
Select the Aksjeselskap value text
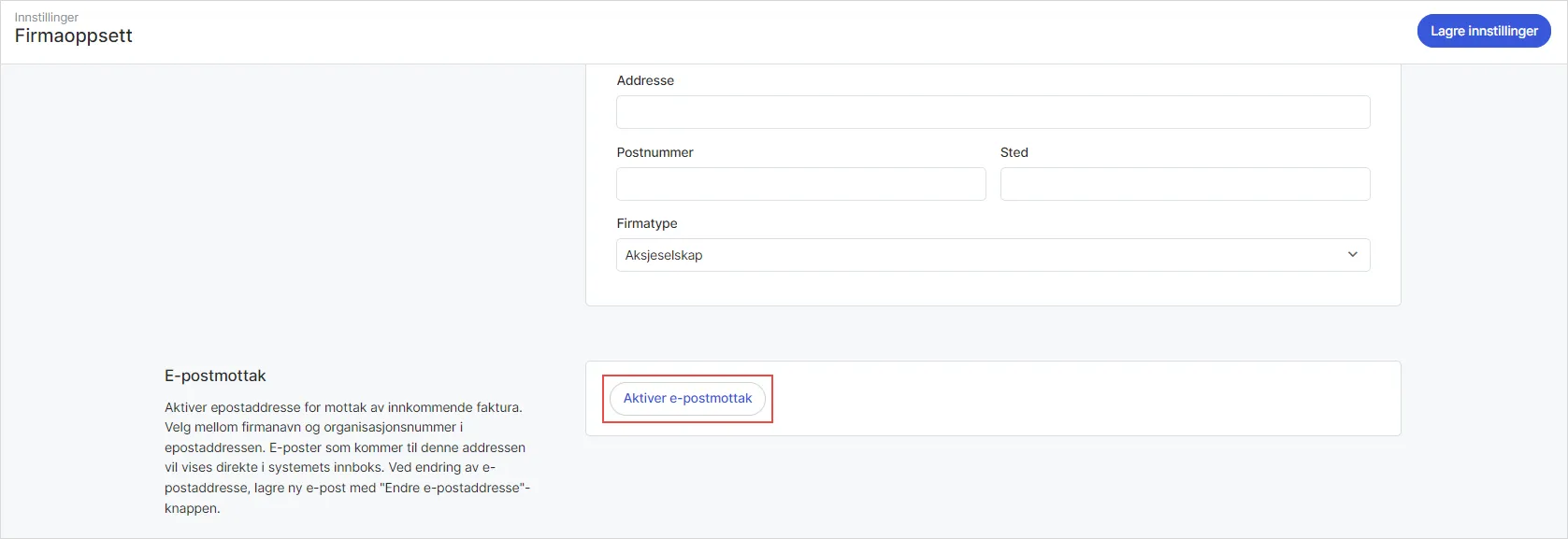(x=664, y=255)
